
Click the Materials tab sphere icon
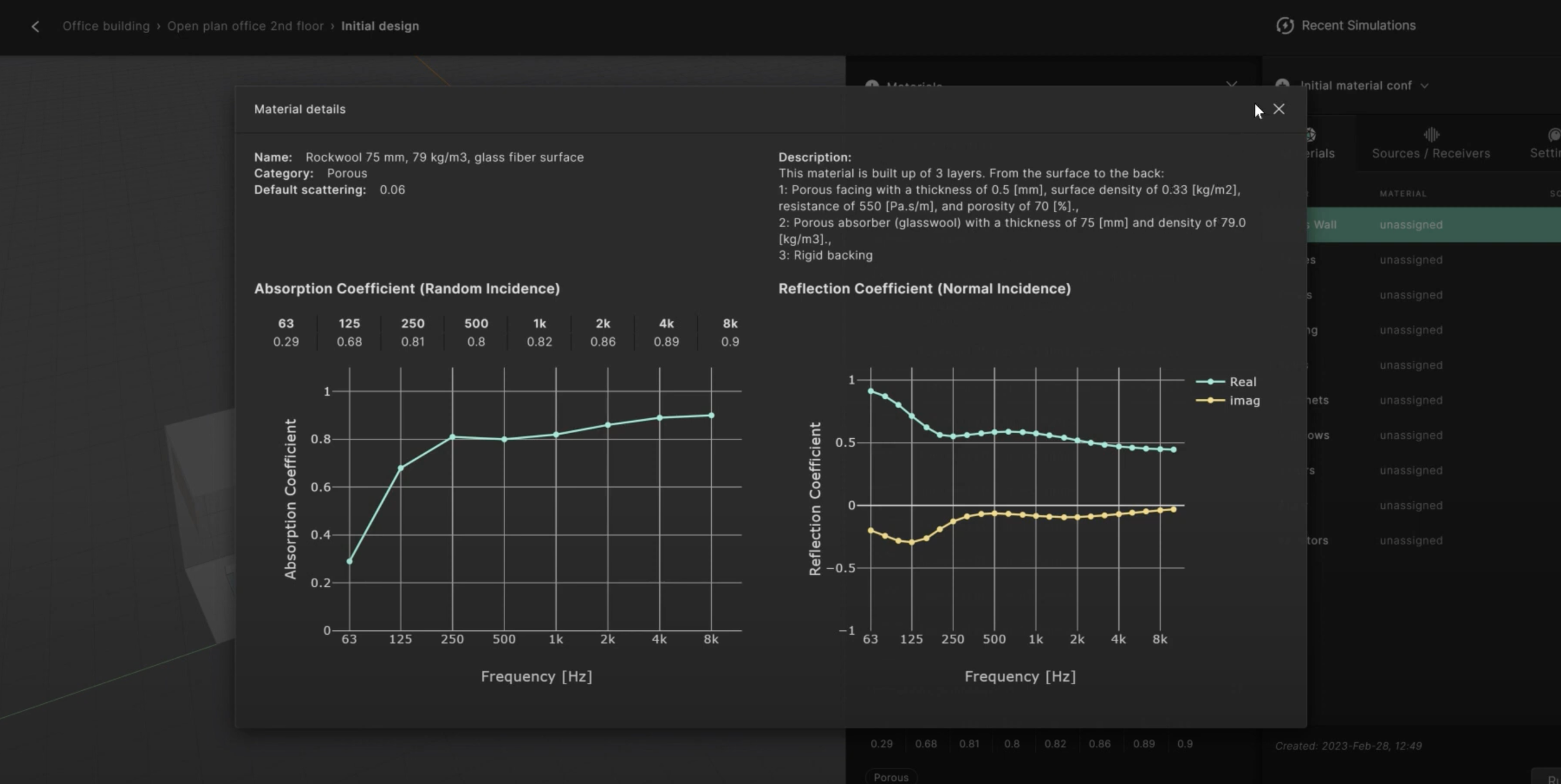[x=1309, y=134]
